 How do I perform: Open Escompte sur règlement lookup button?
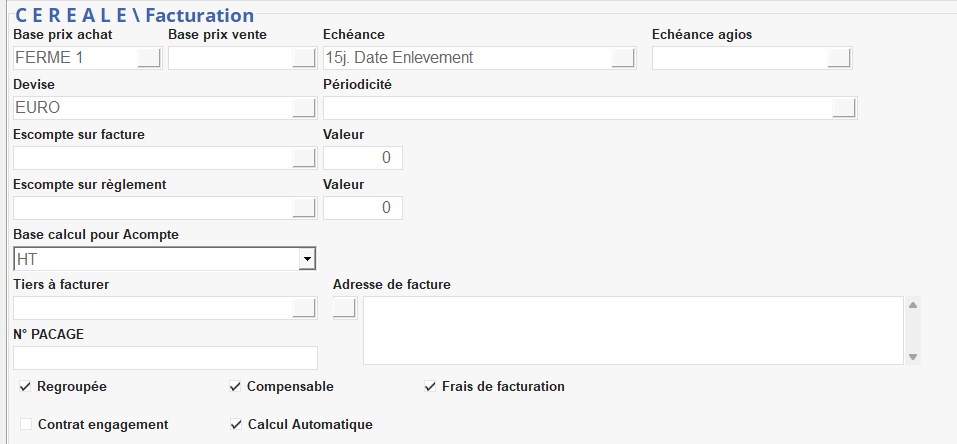pyautogui.click(x=304, y=208)
